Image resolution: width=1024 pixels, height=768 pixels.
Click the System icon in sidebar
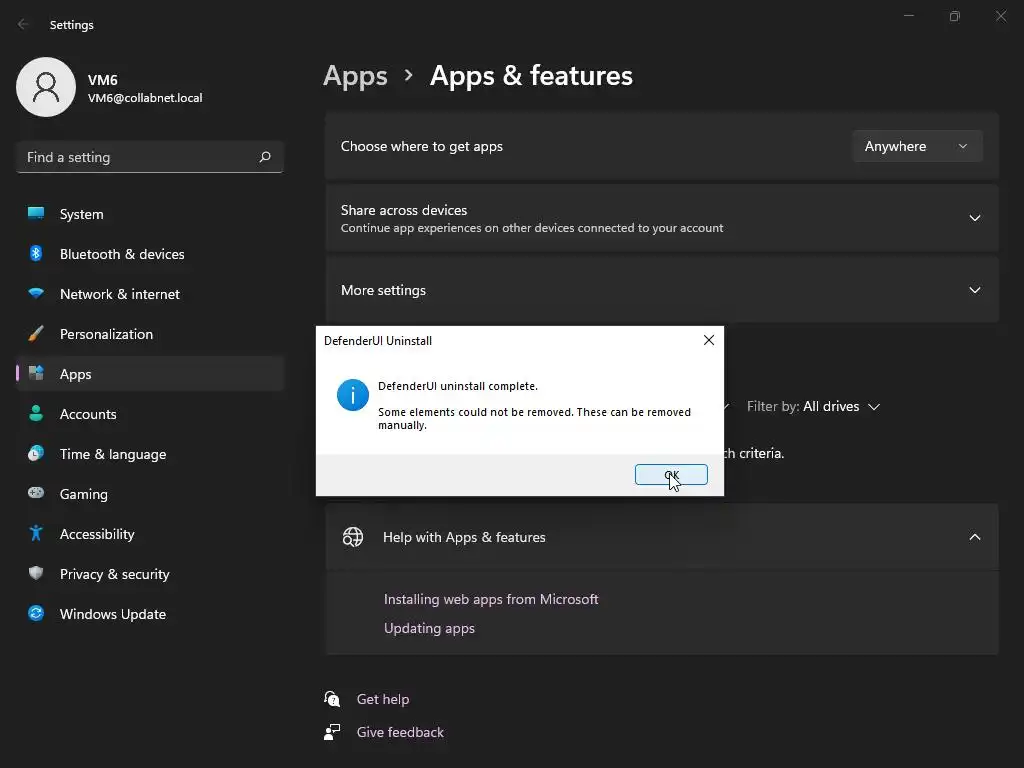coord(36,214)
